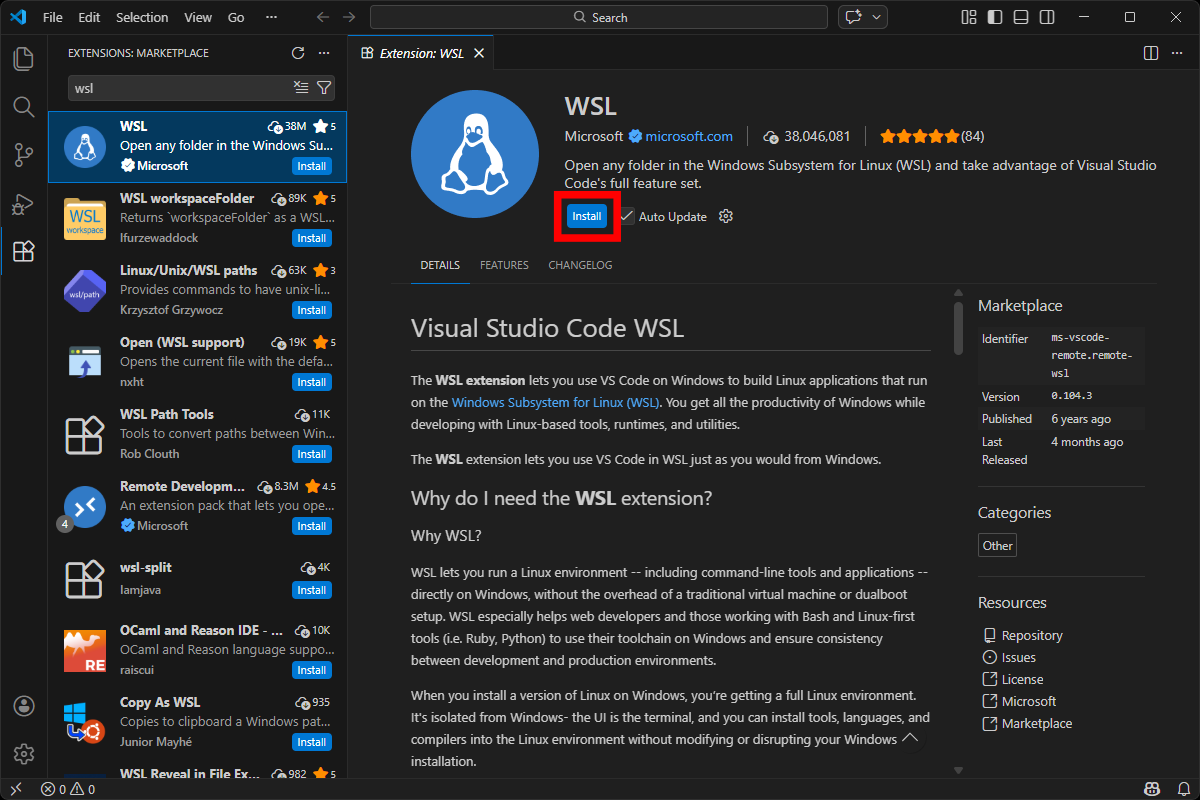Collapse the expanded description with the chevron
The width and height of the screenshot is (1200, 800).
point(909,737)
